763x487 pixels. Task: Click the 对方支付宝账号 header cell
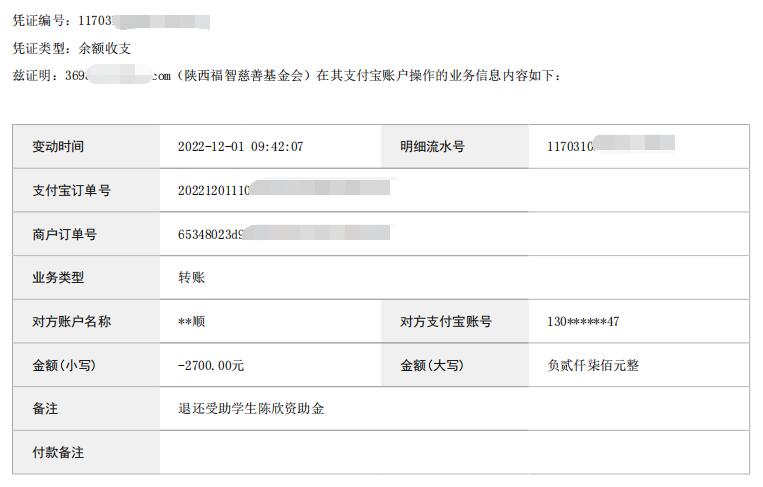(454, 322)
